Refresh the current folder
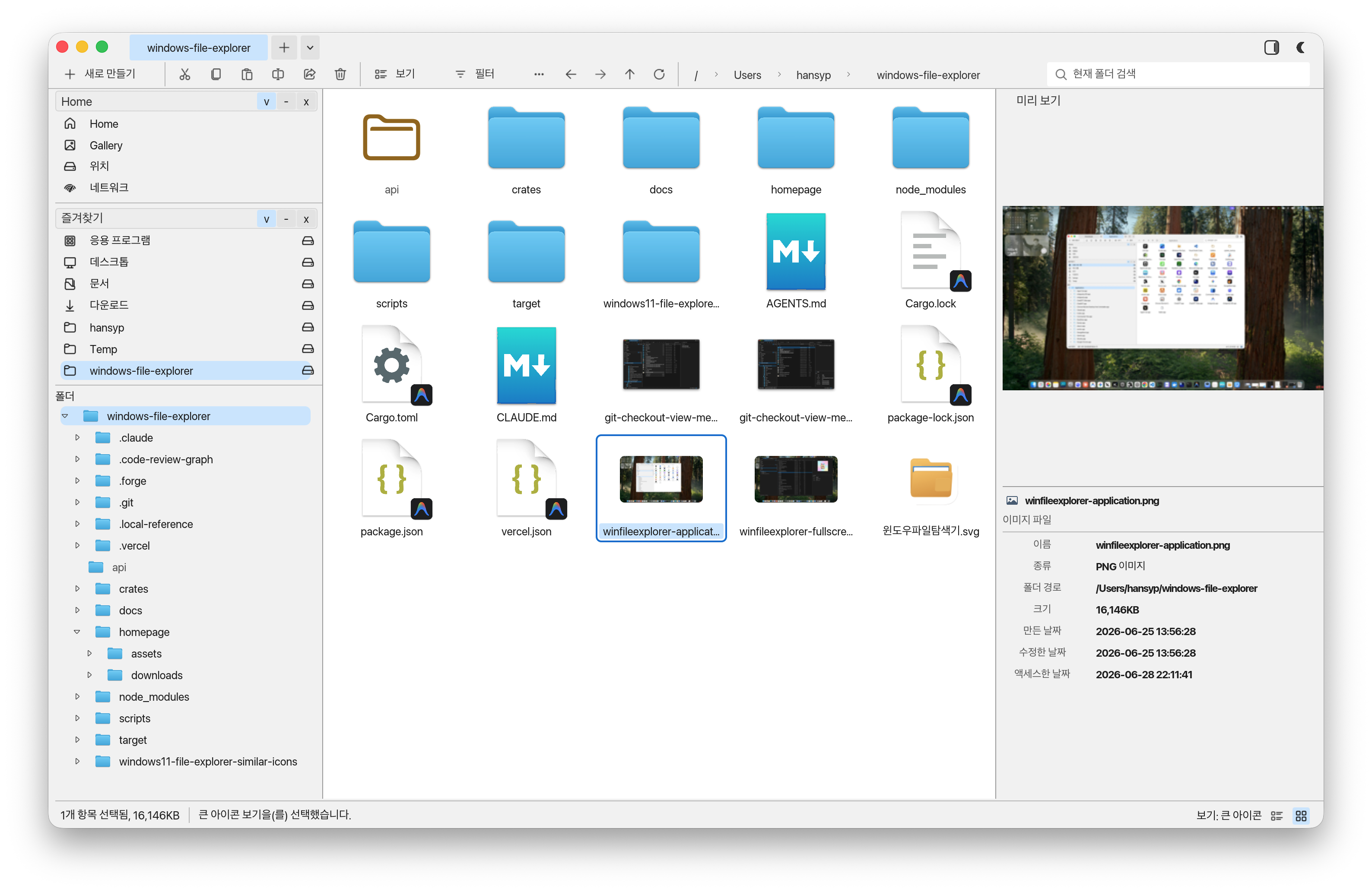 point(660,74)
